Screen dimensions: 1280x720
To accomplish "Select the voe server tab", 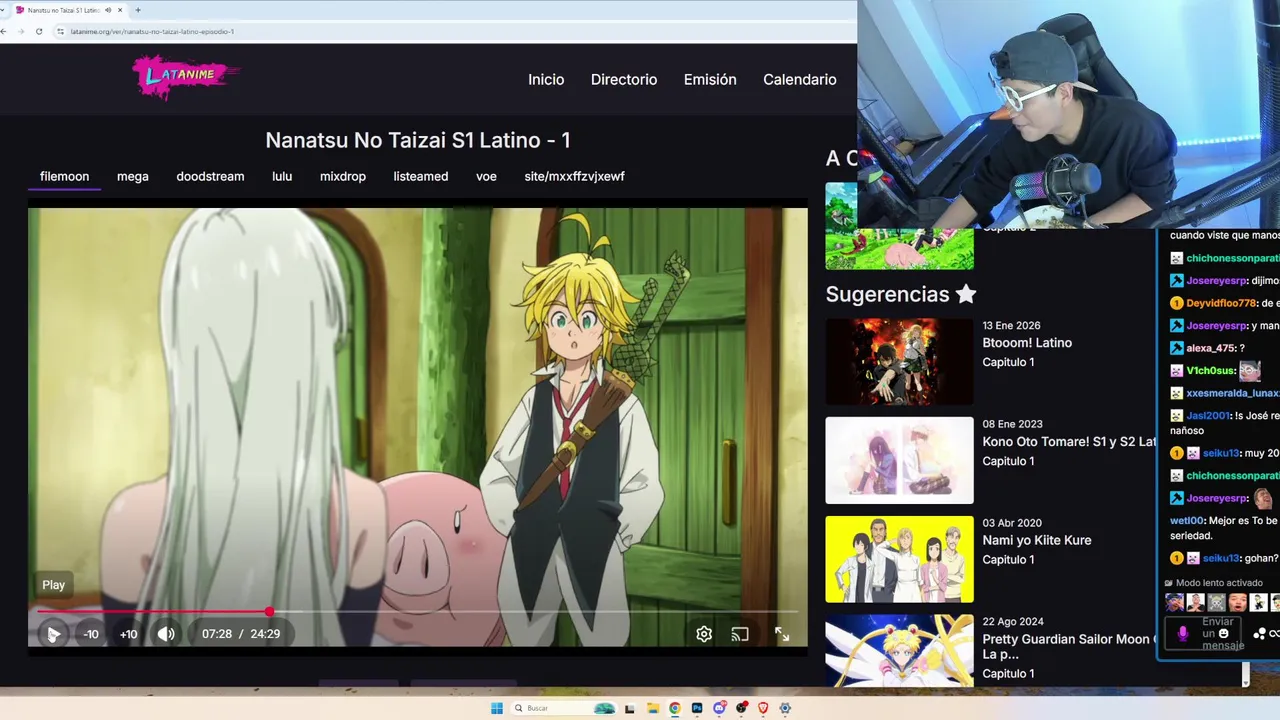I will click(486, 176).
